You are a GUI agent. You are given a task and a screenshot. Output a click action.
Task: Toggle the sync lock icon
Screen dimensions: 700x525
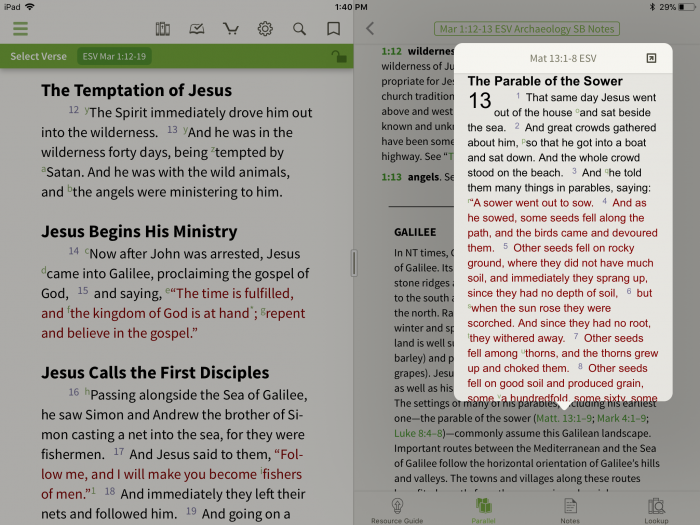click(x=339, y=56)
